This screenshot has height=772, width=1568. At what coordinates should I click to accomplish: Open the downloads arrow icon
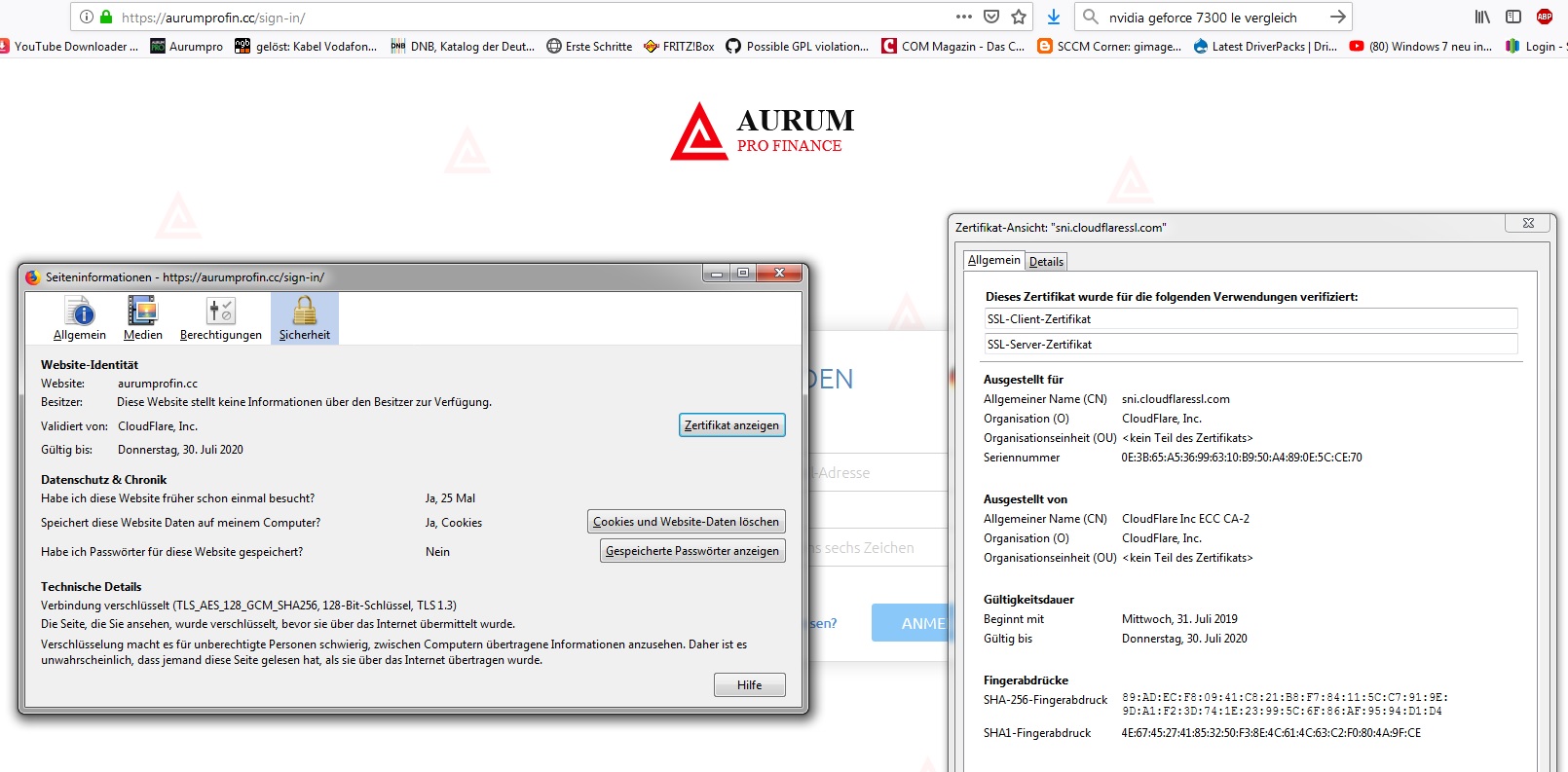tap(1054, 17)
